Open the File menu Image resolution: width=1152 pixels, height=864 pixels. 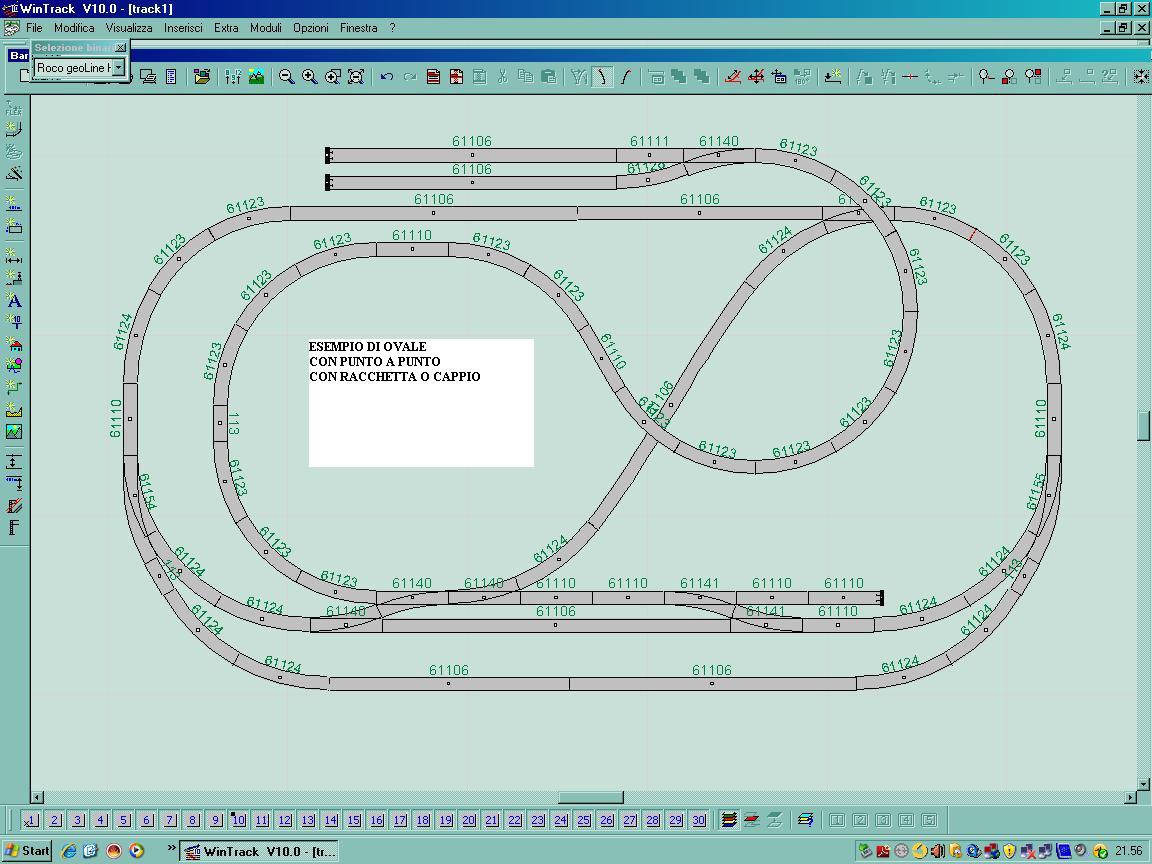[34, 28]
